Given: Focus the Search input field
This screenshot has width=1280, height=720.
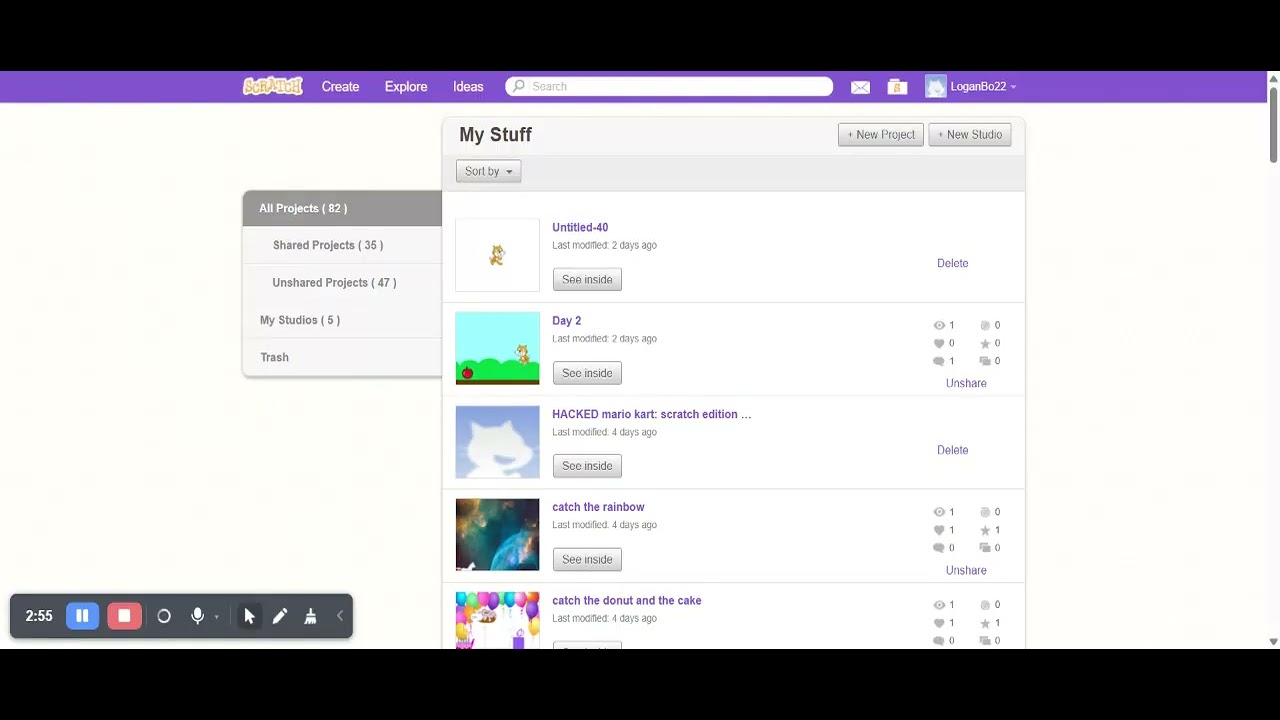Looking at the screenshot, I should 669,87.
